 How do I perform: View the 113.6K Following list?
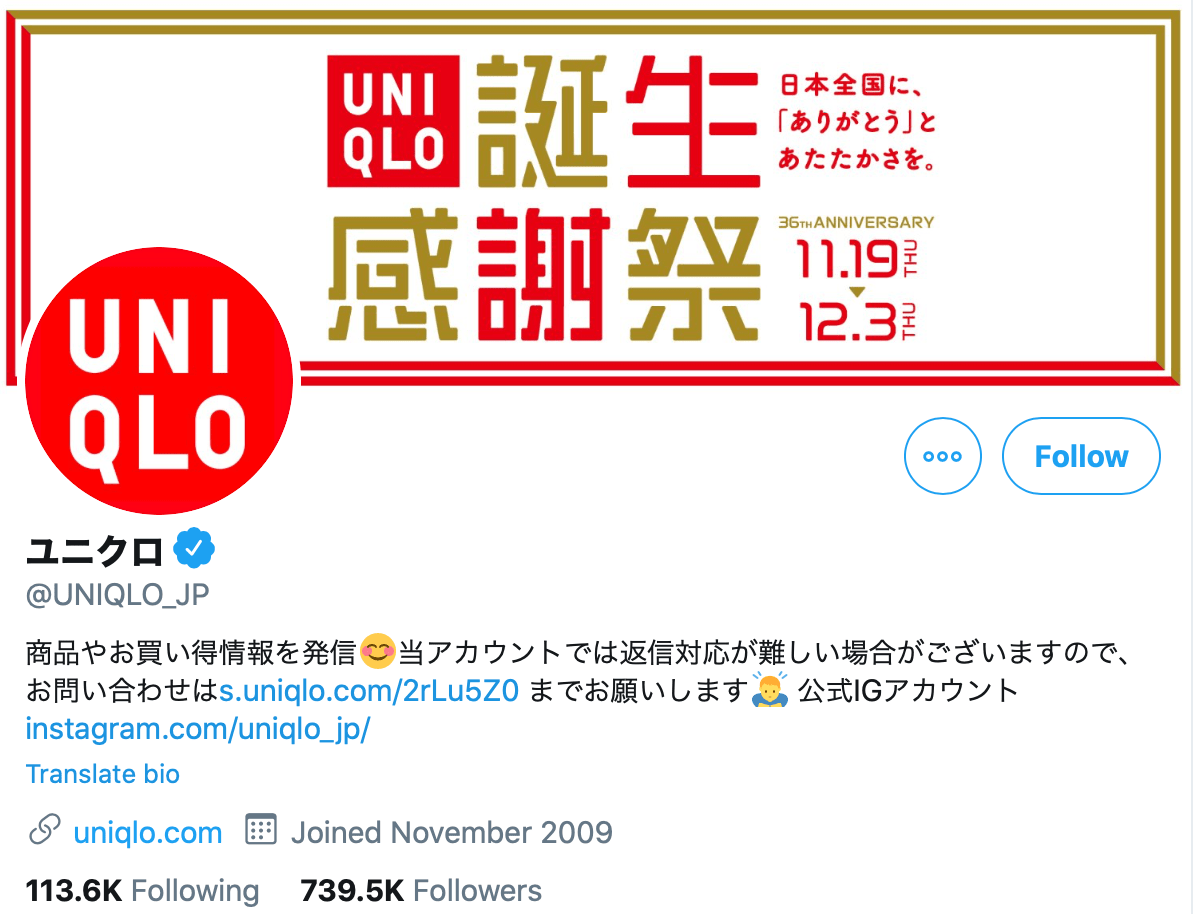coord(143,890)
